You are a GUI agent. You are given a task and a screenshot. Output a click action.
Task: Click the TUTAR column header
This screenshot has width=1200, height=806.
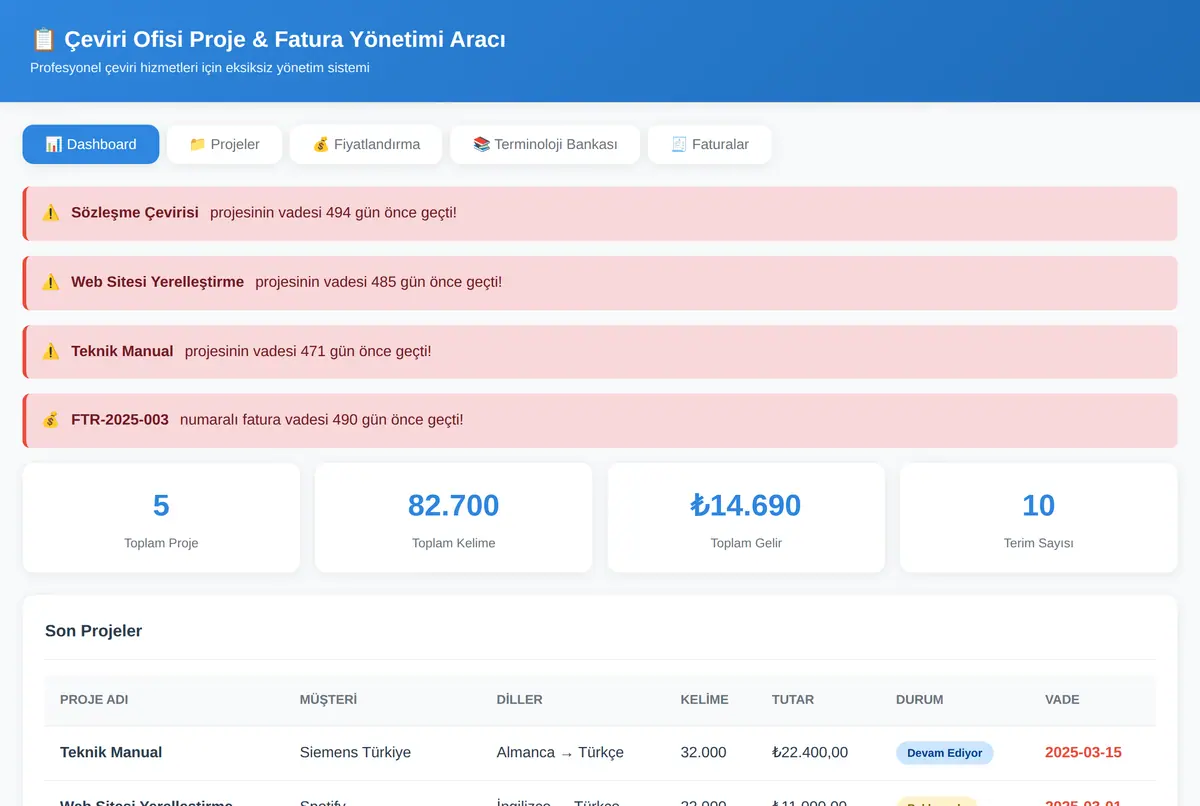click(x=793, y=700)
